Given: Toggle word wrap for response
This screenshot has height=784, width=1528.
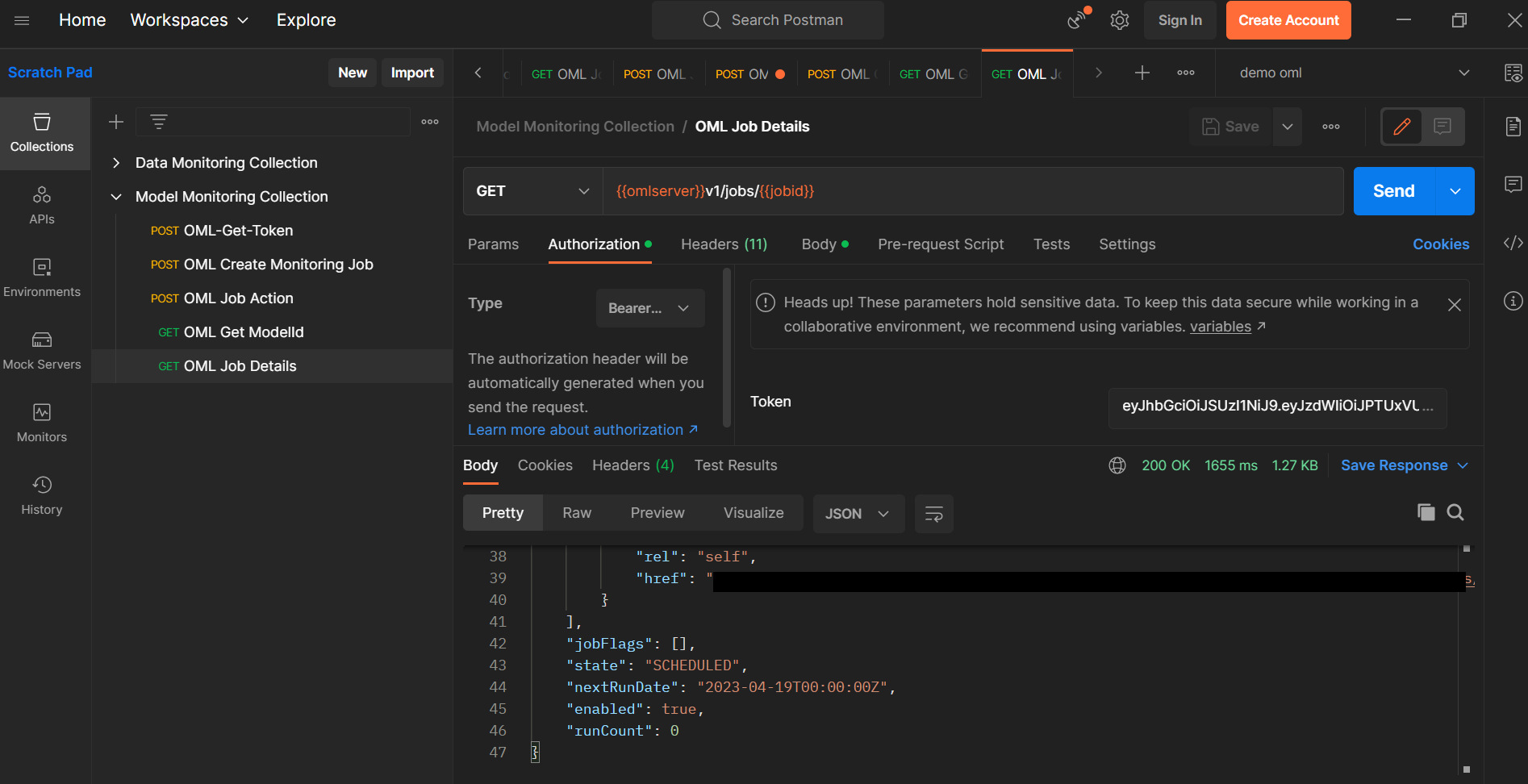Looking at the screenshot, I should pos(933,514).
